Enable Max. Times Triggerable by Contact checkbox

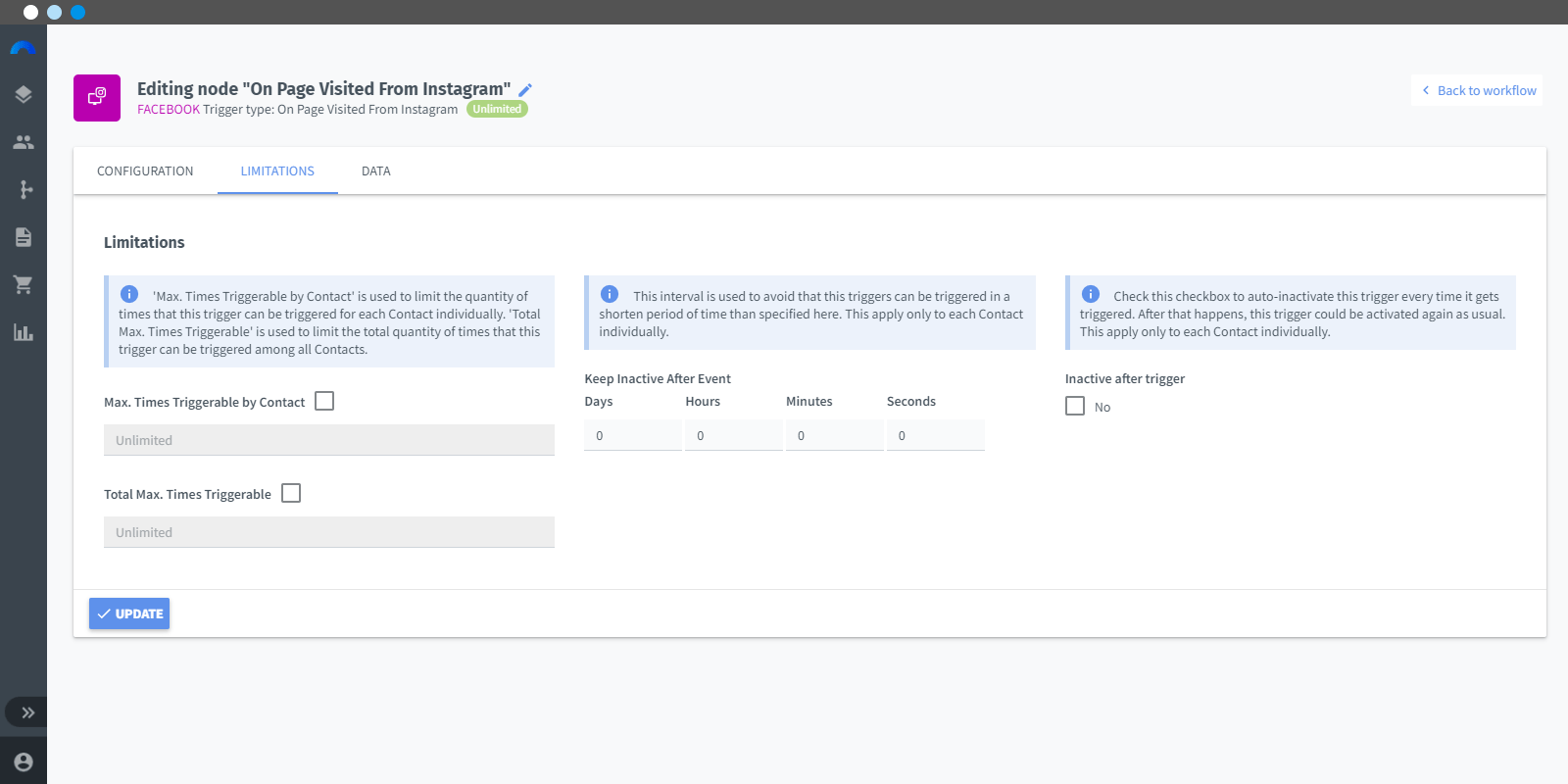tap(324, 401)
